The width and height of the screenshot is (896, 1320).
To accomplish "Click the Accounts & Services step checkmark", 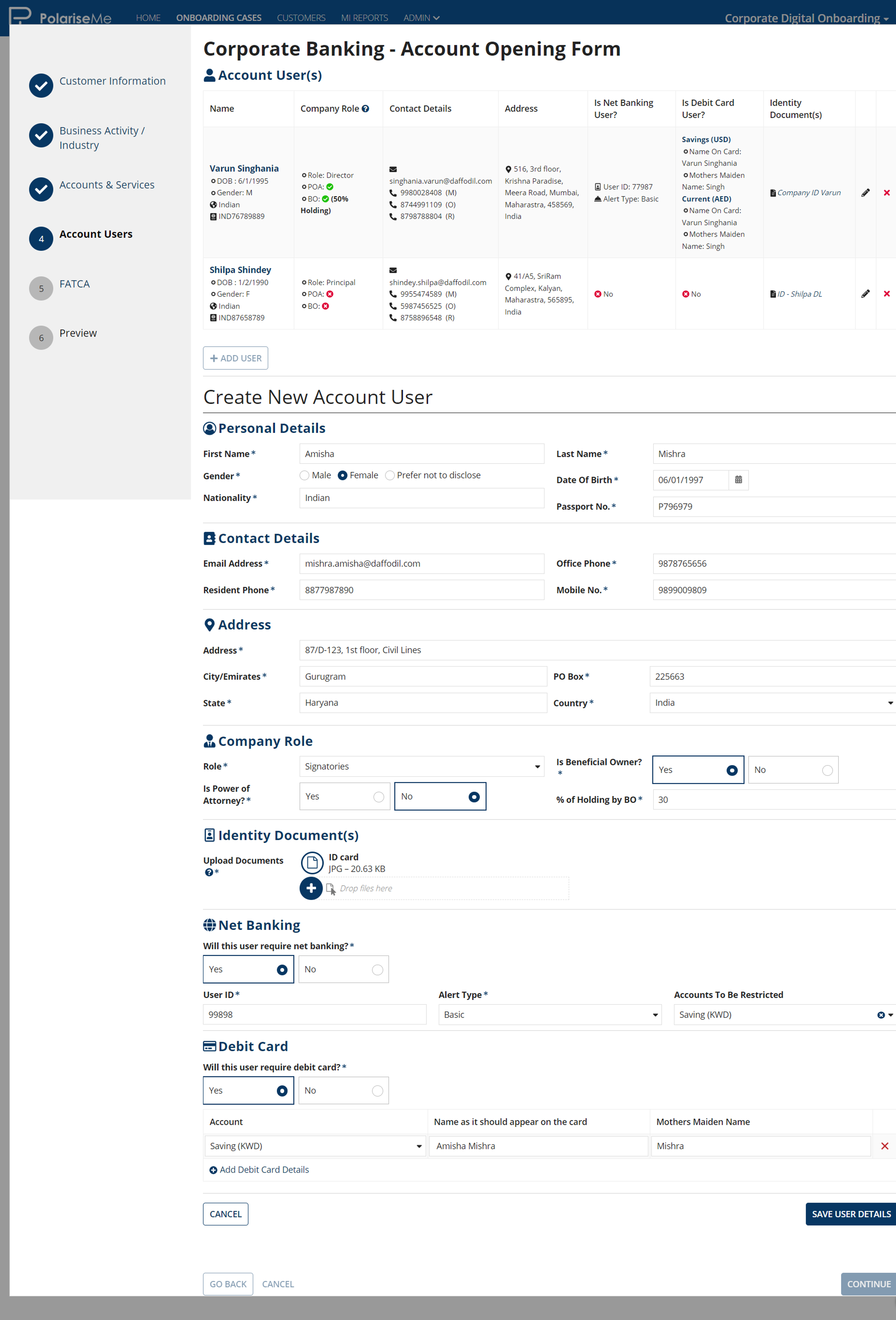I will coord(41,189).
